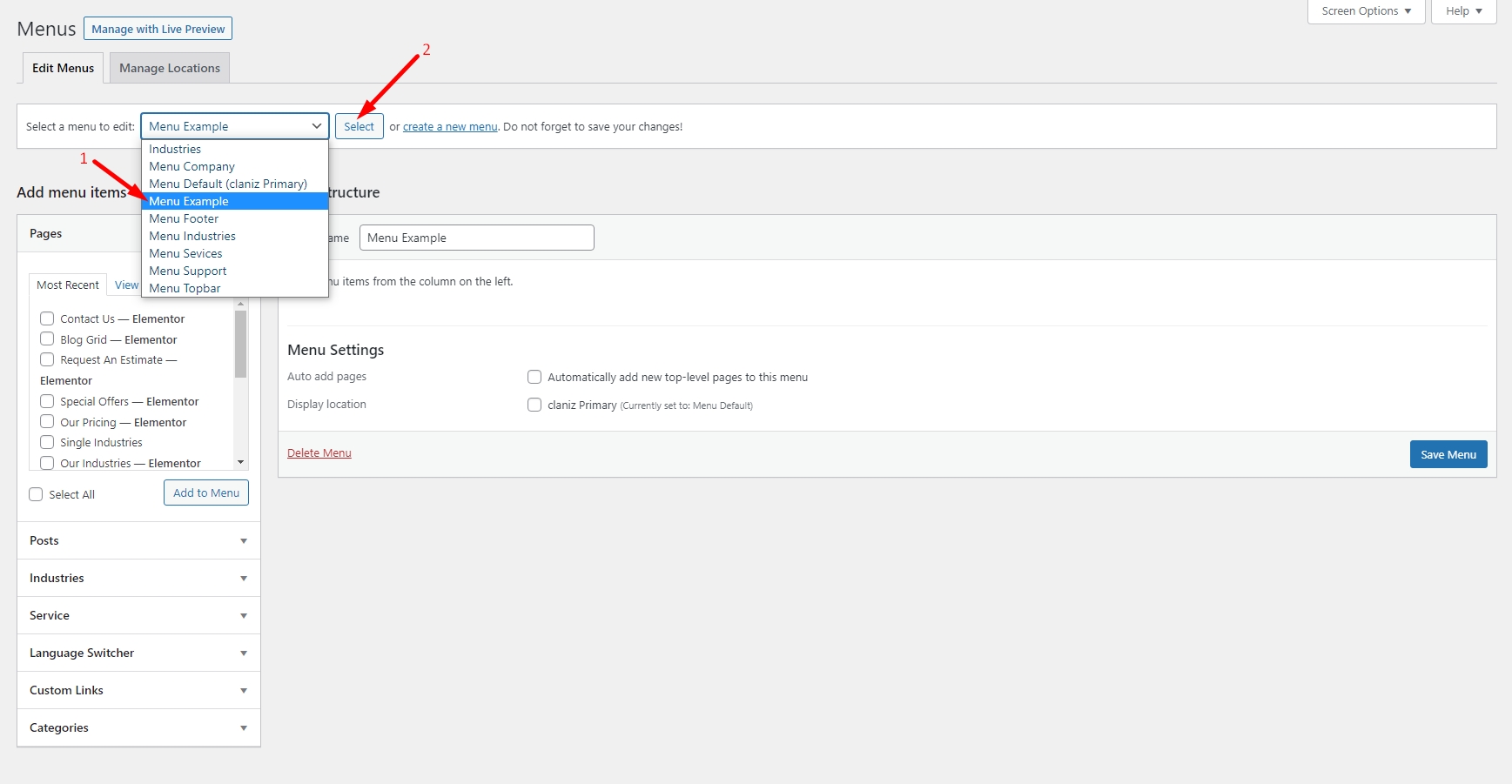This screenshot has width=1512, height=784.
Task: Click the Save Menu button
Action: (1448, 454)
